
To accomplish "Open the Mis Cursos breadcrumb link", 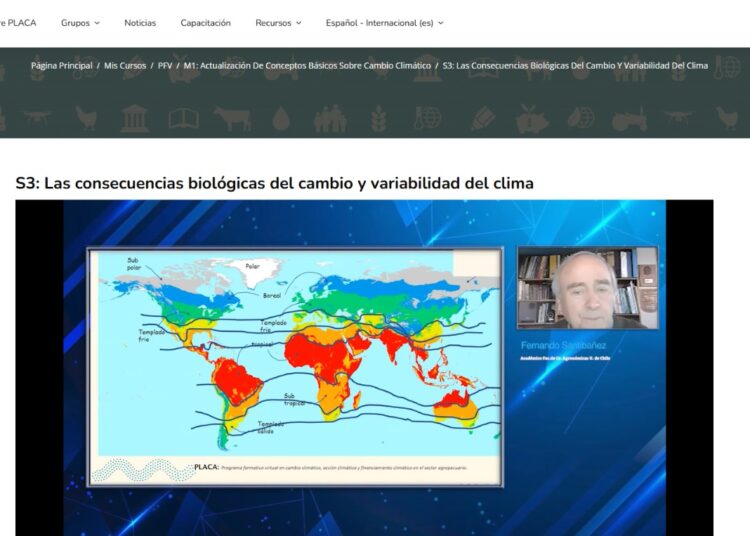I will point(125,66).
